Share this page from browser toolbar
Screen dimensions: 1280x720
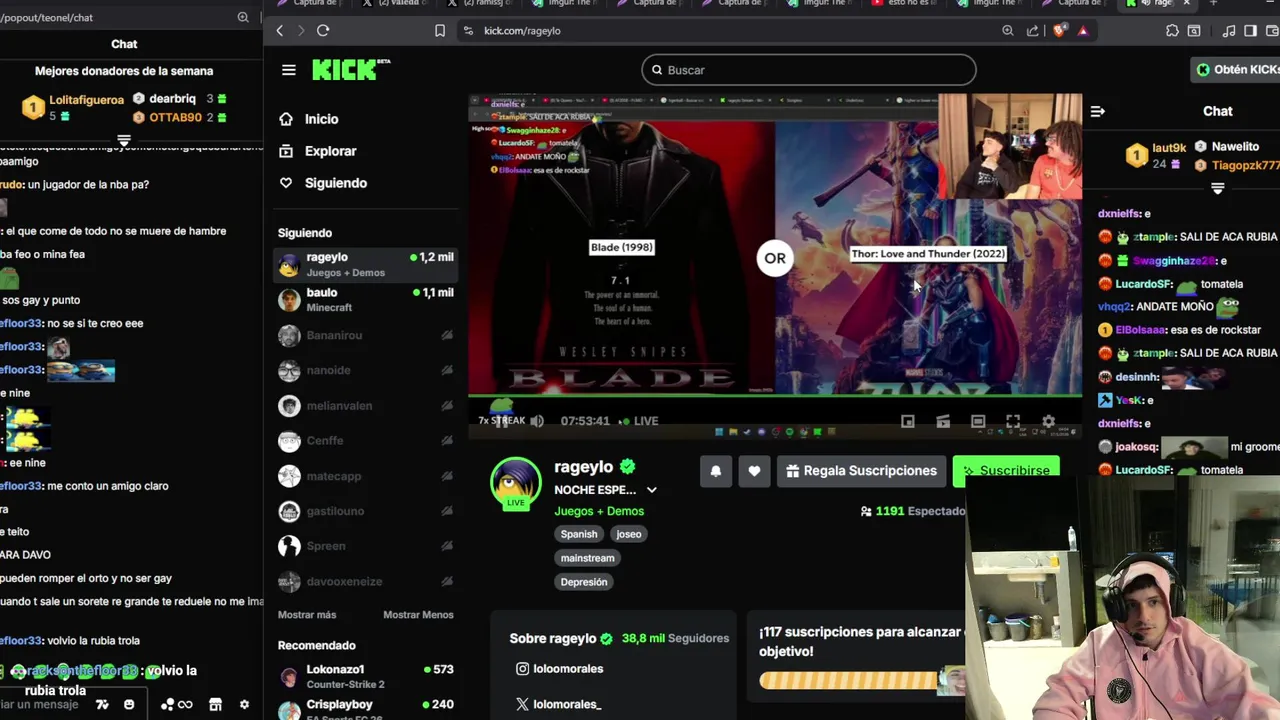point(1033,31)
